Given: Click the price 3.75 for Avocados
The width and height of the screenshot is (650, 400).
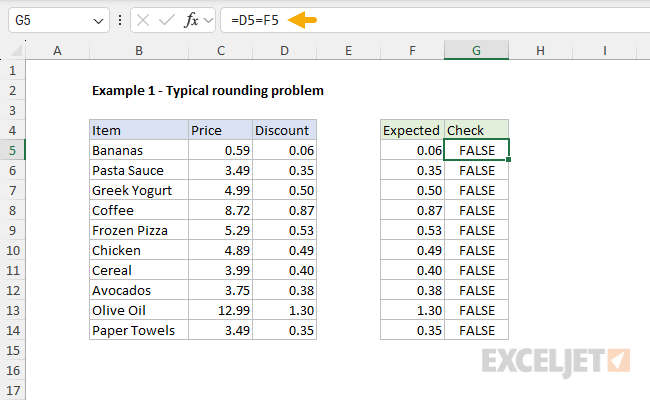Looking at the screenshot, I should tap(221, 290).
